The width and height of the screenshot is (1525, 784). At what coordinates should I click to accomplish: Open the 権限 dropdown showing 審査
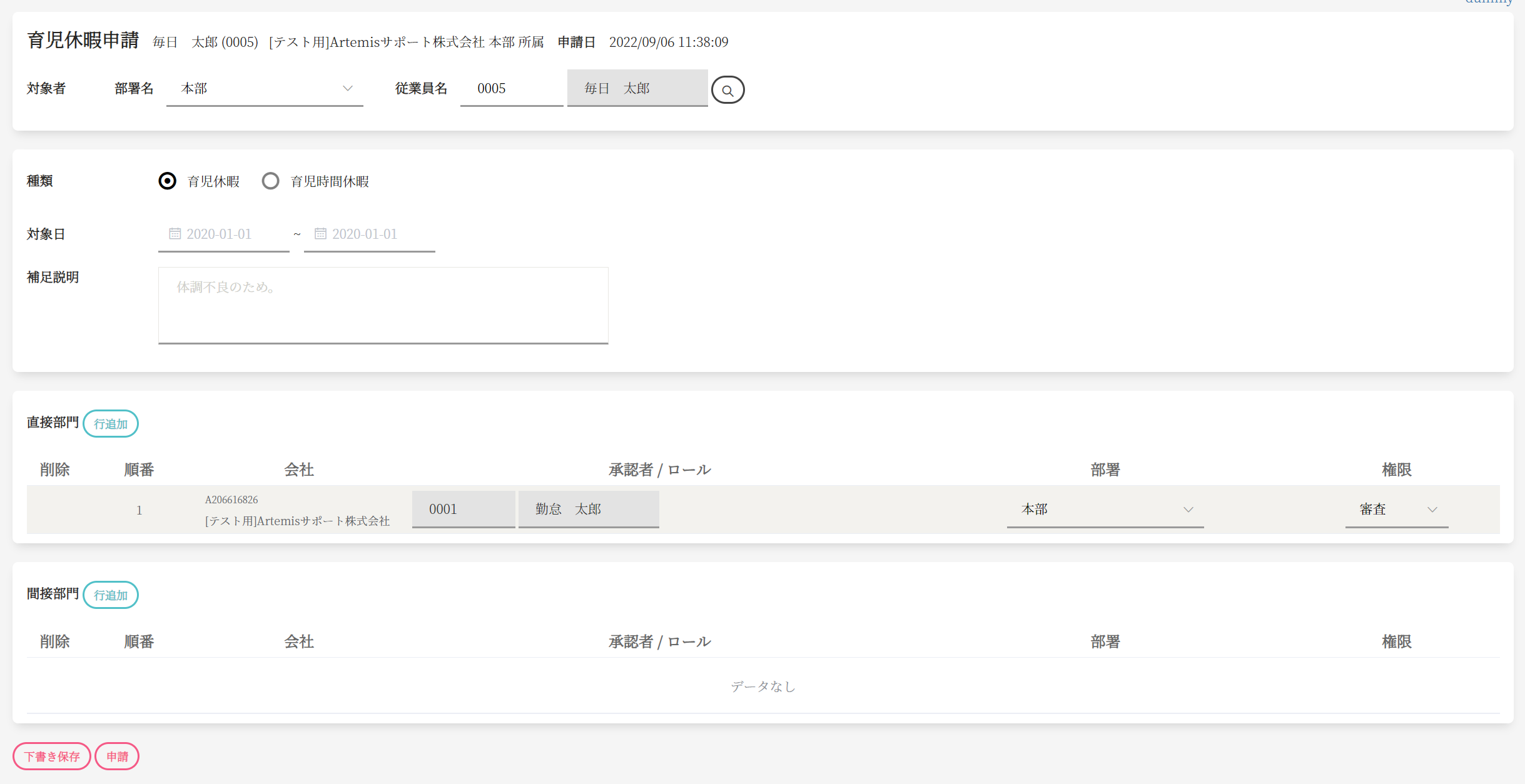click(1396, 510)
